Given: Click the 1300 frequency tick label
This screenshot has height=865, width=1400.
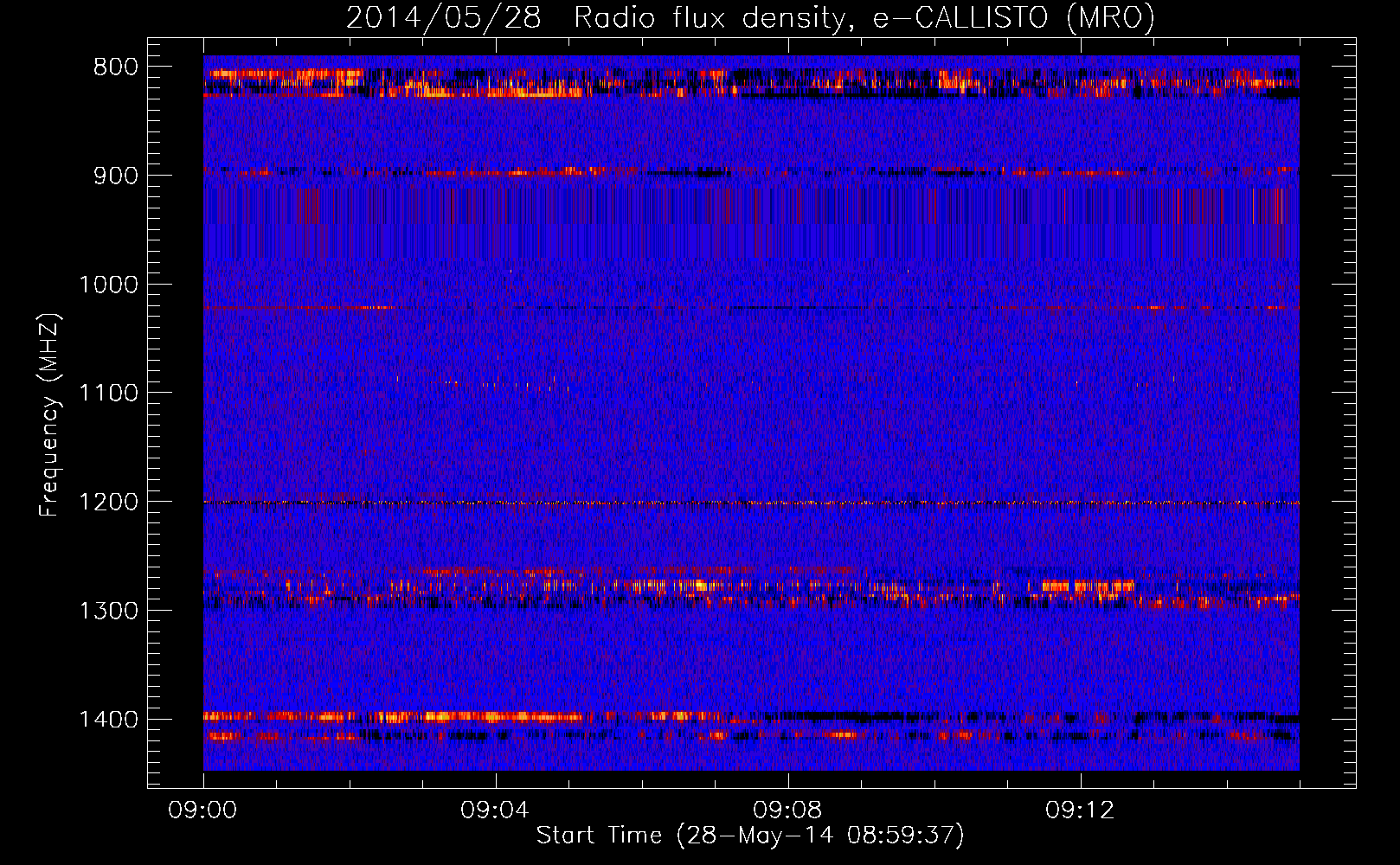Looking at the screenshot, I should click(x=108, y=611).
